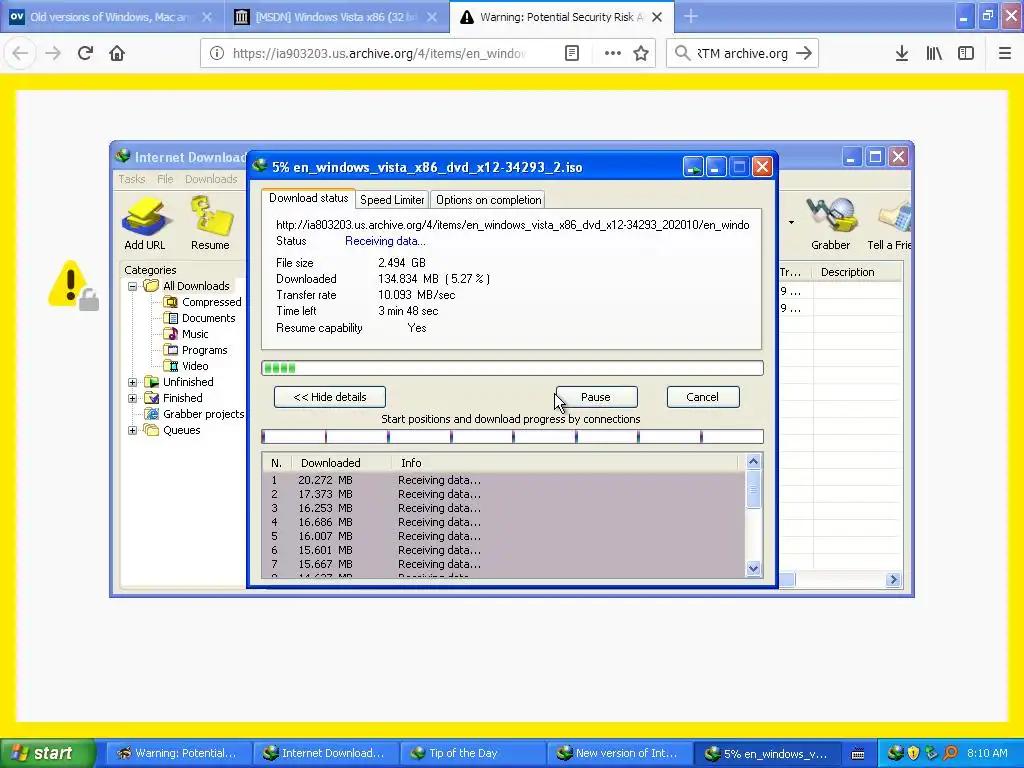Expand the Queues tree node
The height and width of the screenshot is (768, 1024).
pos(133,430)
